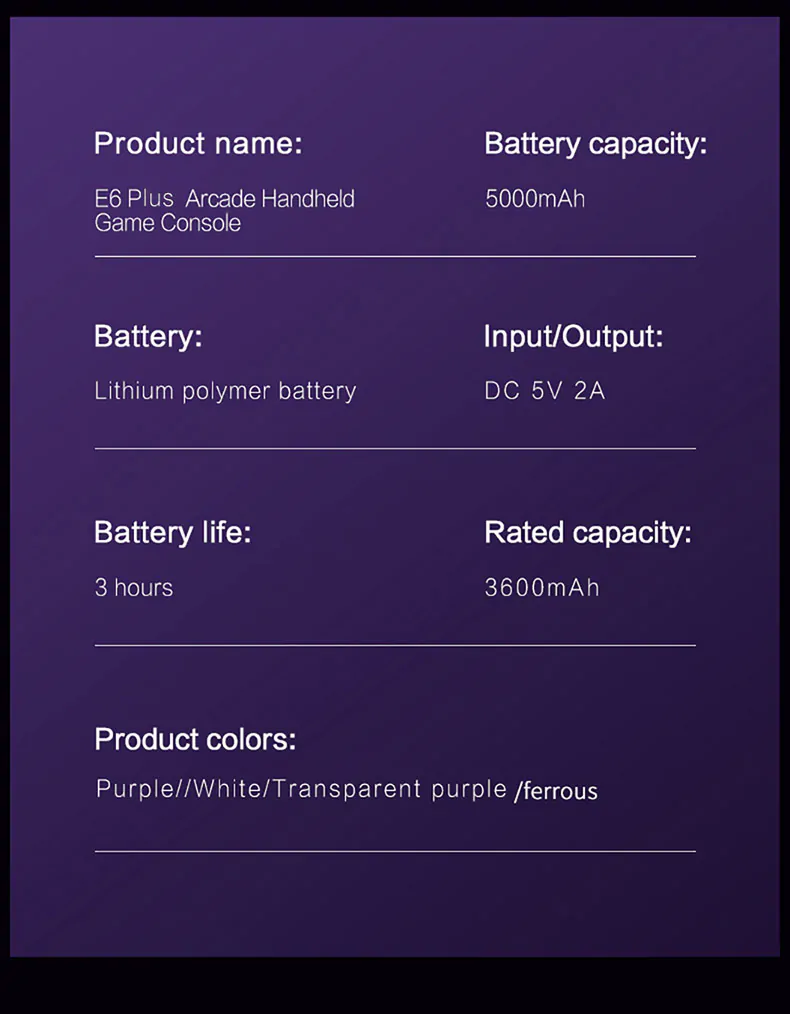
Task: Click the "Battery capacity:" heading
Action: pyautogui.click(x=595, y=144)
